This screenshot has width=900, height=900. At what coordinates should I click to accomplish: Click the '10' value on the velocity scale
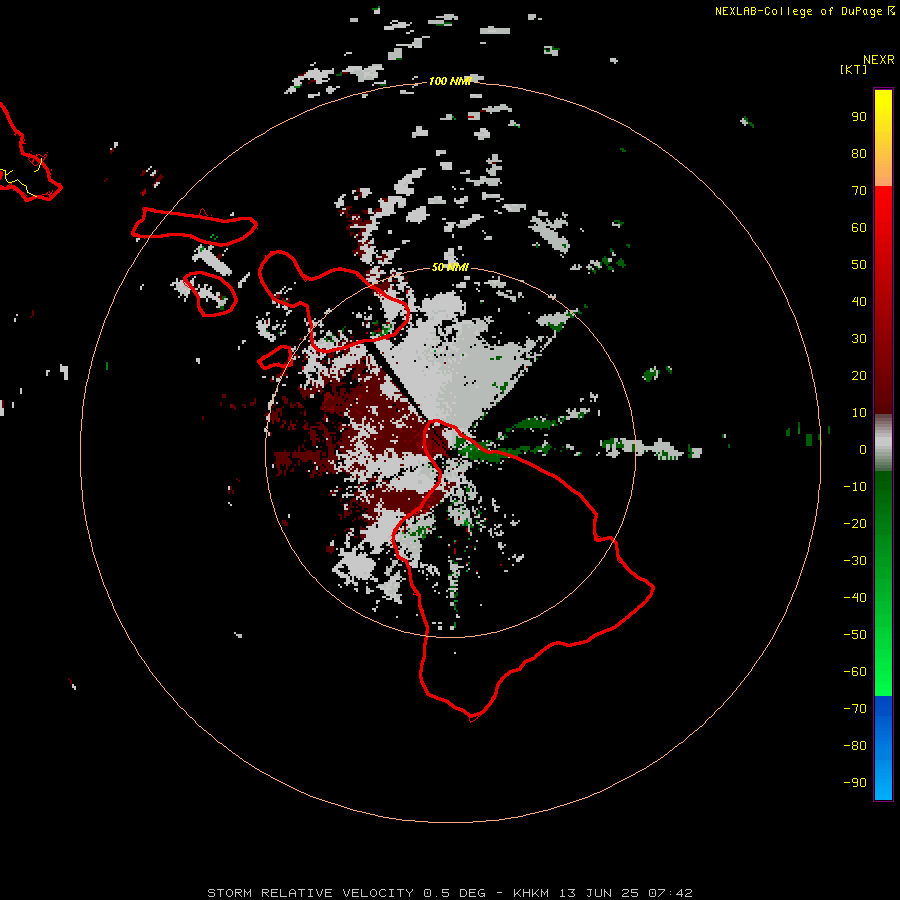click(859, 413)
